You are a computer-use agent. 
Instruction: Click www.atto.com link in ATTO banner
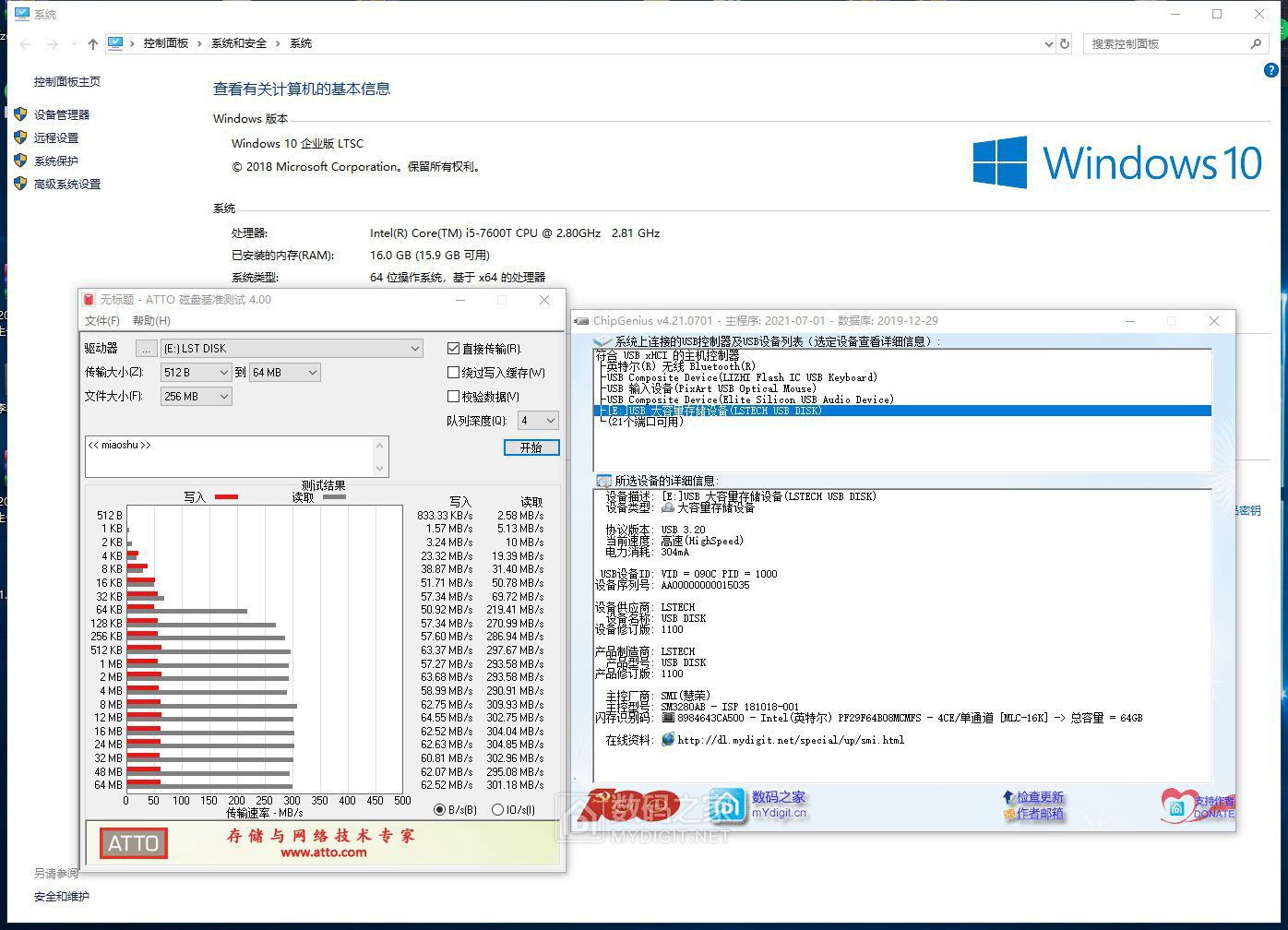point(324,852)
